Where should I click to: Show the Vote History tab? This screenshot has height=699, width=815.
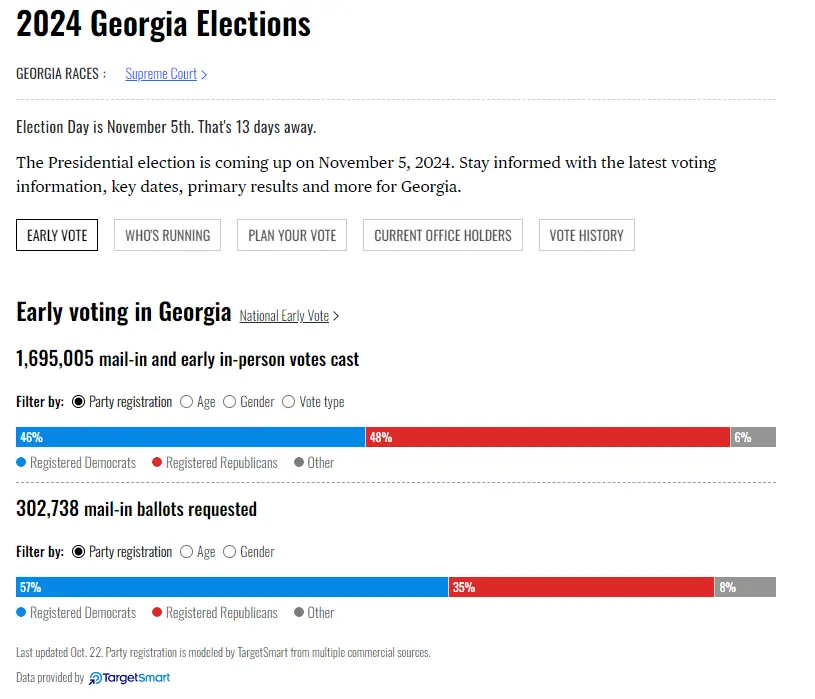(586, 236)
